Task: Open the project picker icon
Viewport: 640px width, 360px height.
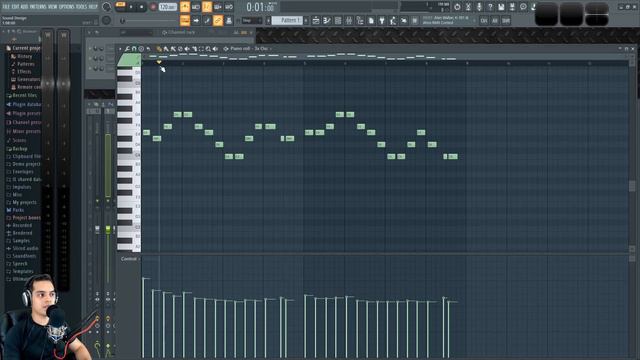Action: pyautogui.click(x=371, y=20)
